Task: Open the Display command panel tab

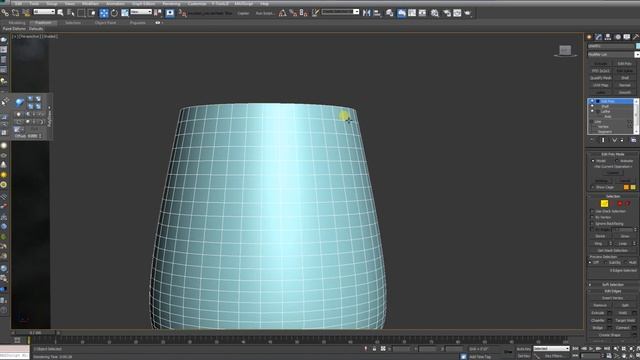Action: click(x=627, y=37)
